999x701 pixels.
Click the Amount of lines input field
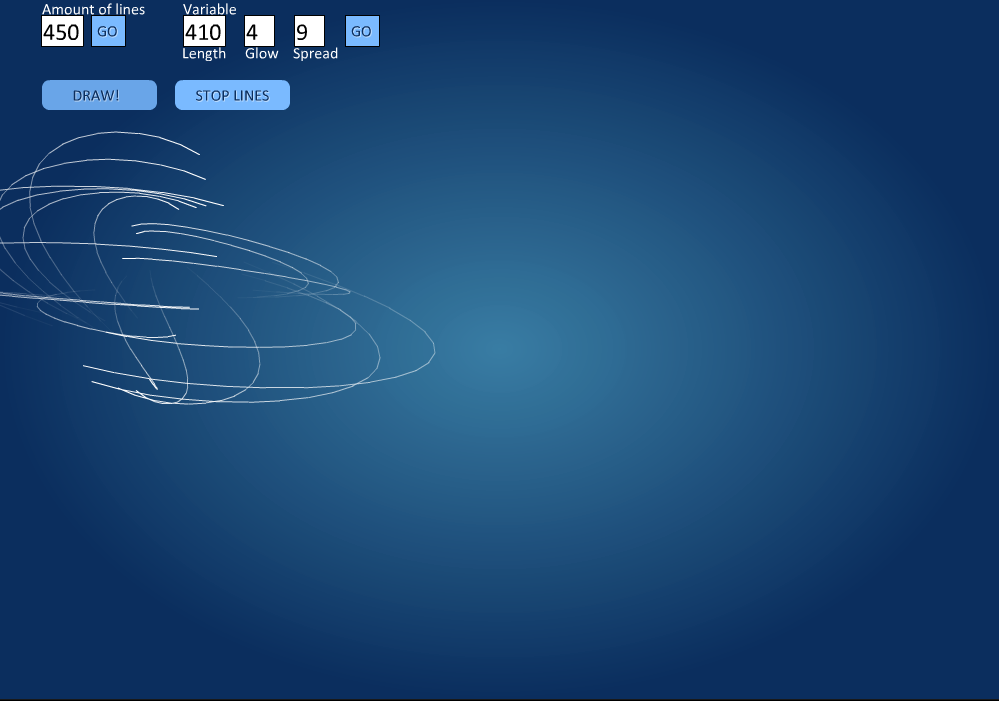(x=62, y=32)
